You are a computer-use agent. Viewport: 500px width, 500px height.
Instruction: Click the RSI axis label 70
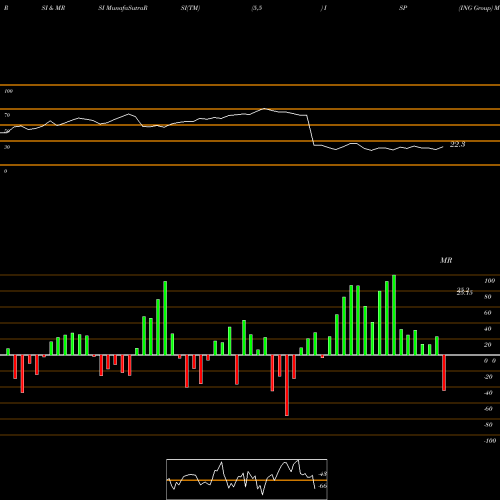[x=7, y=115]
